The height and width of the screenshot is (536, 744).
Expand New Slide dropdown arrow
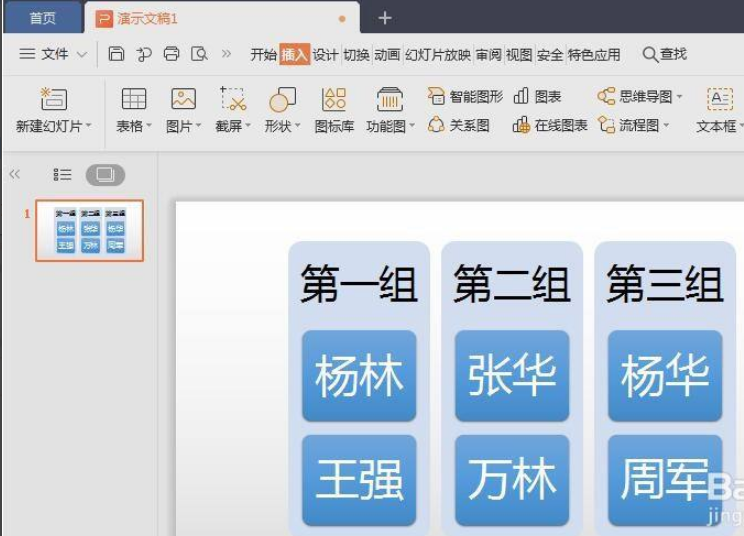(x=88, y=126)
